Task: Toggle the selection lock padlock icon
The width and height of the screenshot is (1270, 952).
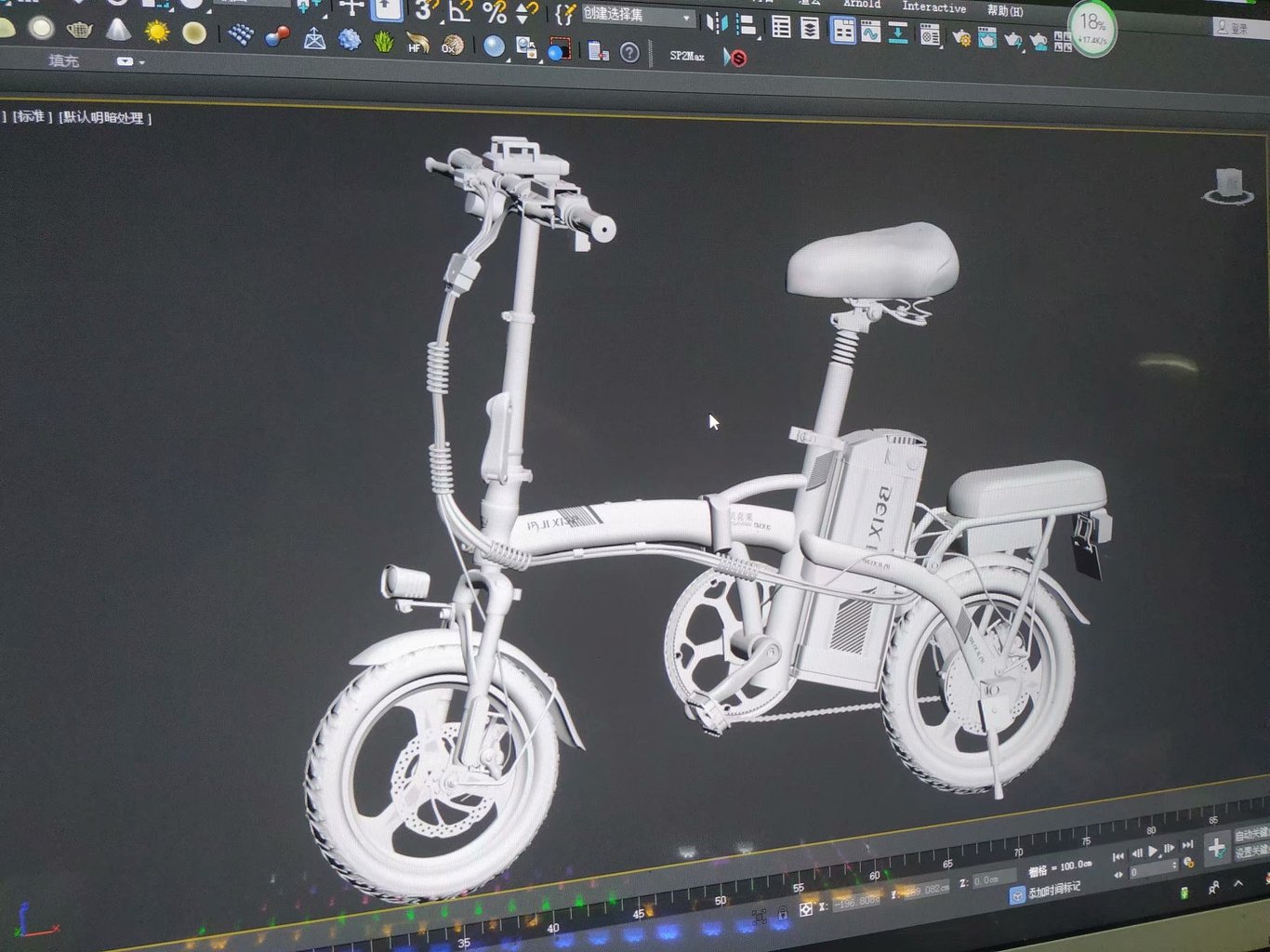Action: click(x=783, y=914)
